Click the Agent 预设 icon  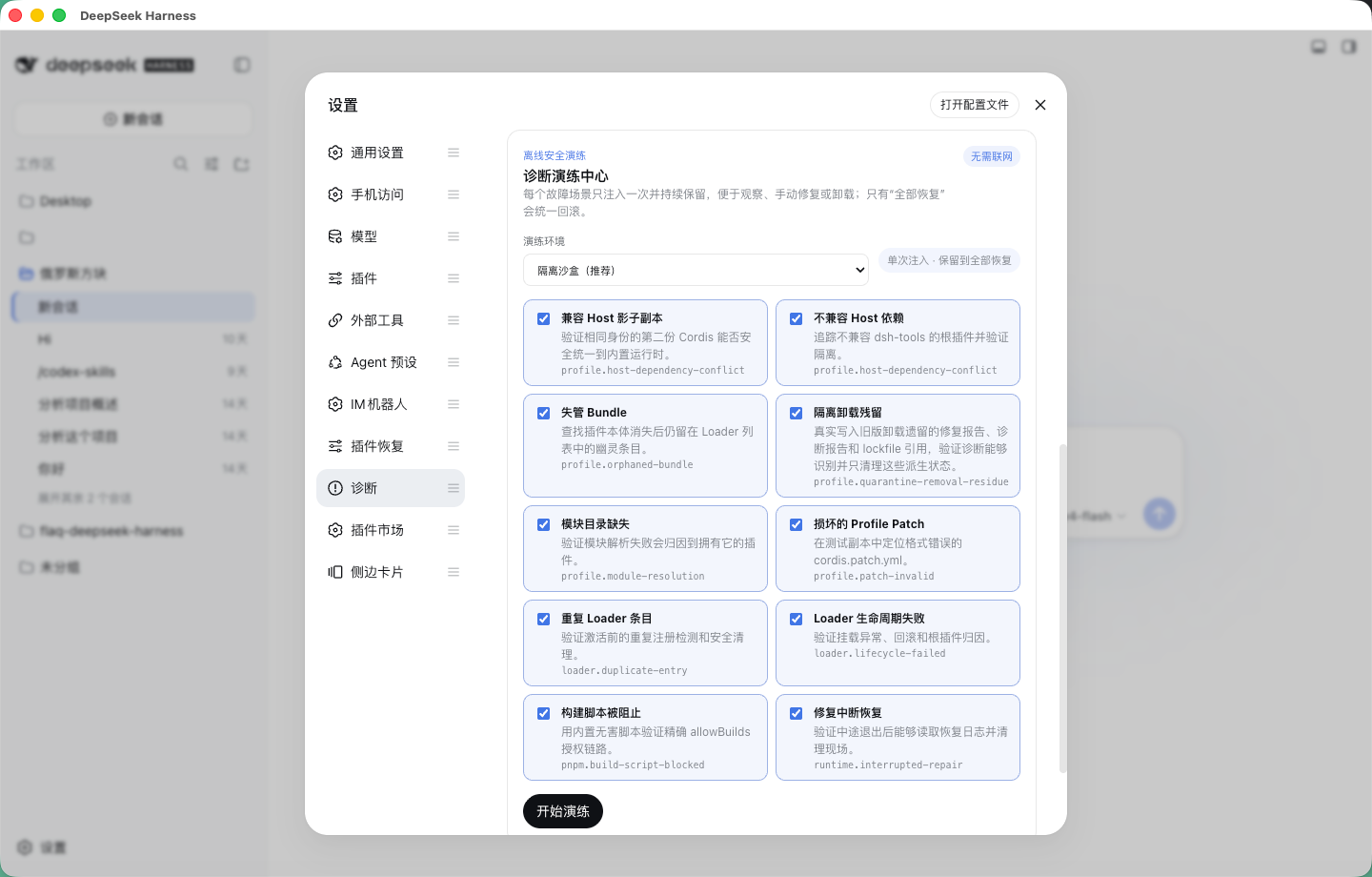(335, 362)
